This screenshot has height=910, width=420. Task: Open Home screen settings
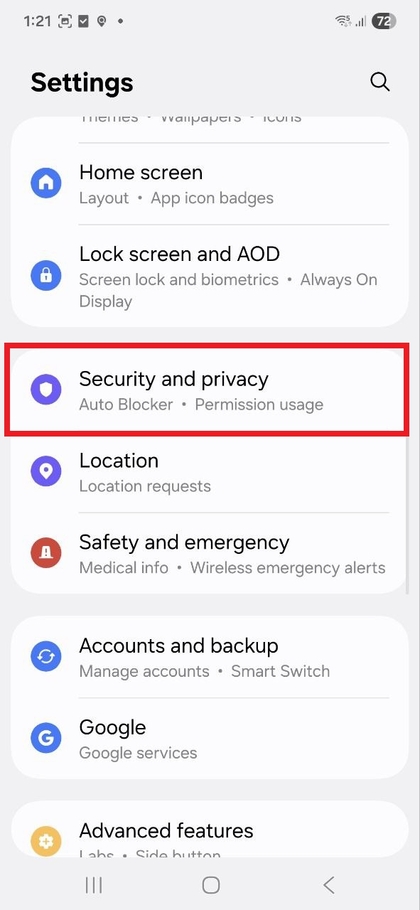(210, 184)
